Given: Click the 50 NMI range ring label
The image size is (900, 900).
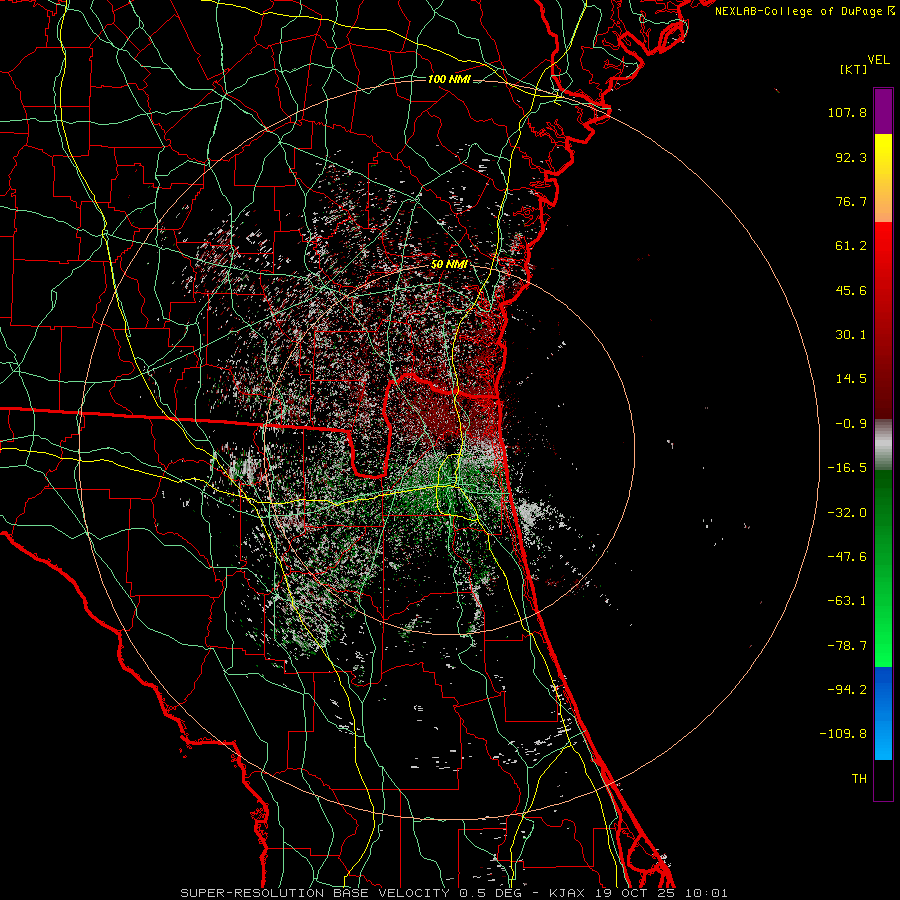Looking at the screenshot, I should (449, 264).
